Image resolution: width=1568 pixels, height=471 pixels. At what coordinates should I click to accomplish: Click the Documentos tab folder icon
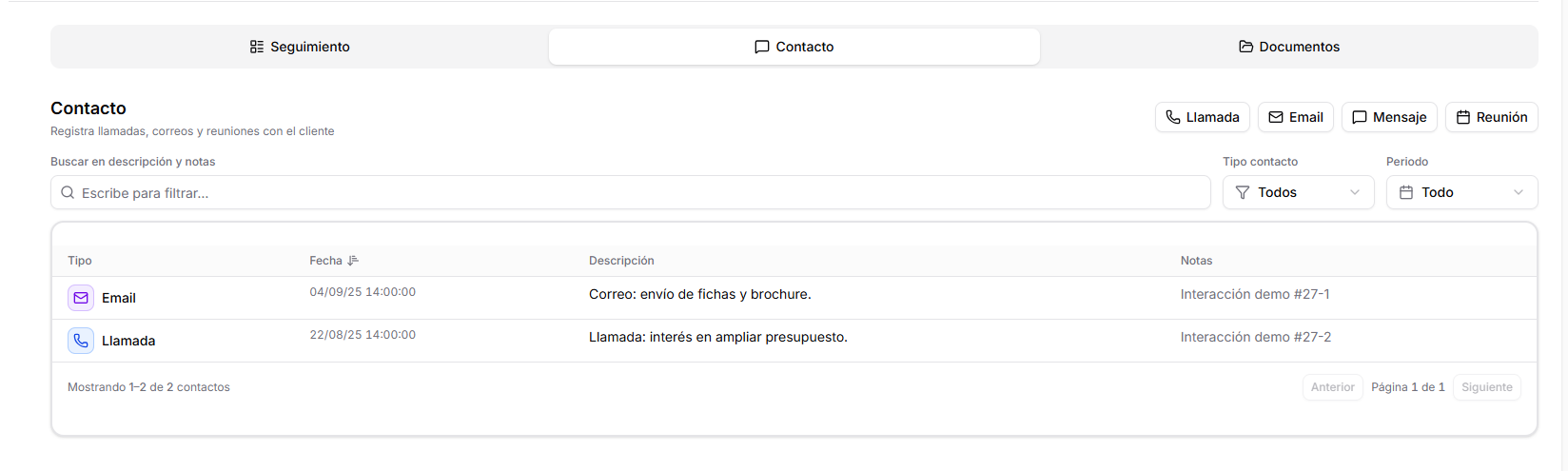(x=1245, y=47)
